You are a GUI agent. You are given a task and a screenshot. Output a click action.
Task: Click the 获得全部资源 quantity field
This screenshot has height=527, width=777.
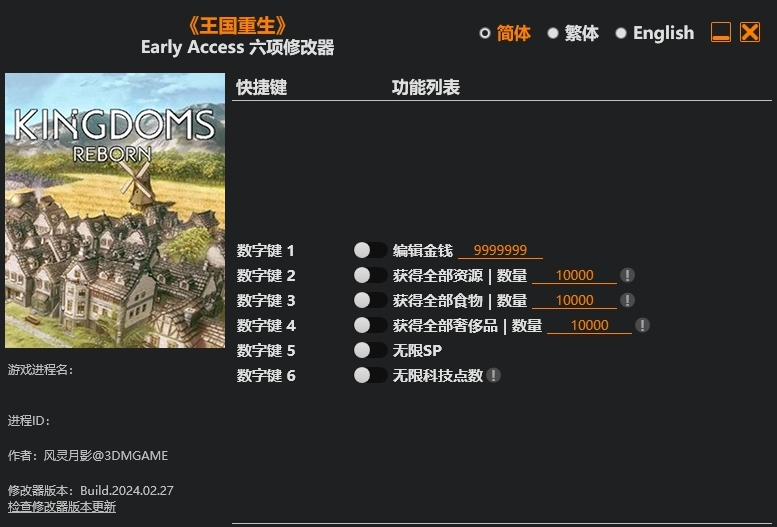pyautogui.click(x=574, y=275)
